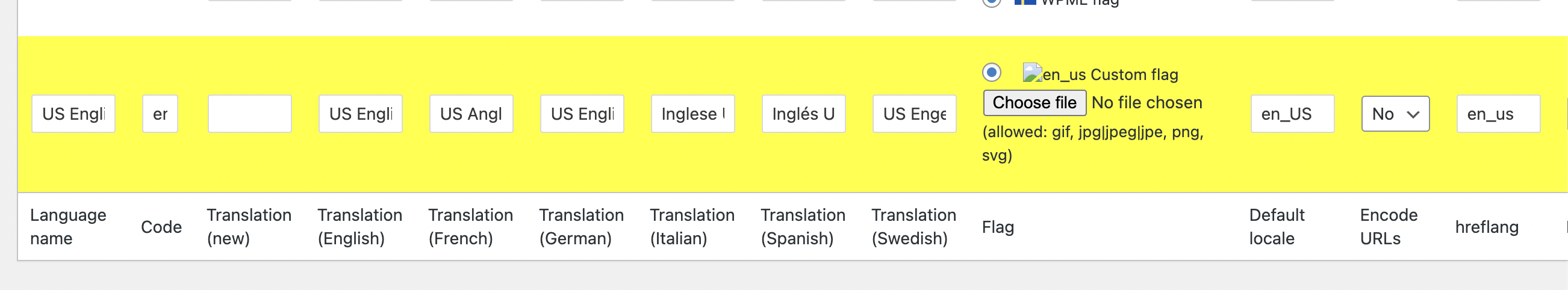Image resolution: width=1568 pixels, height=290 pixels.
Task: Edit the Italian translation Inglese field
Action: coord(692,114)
